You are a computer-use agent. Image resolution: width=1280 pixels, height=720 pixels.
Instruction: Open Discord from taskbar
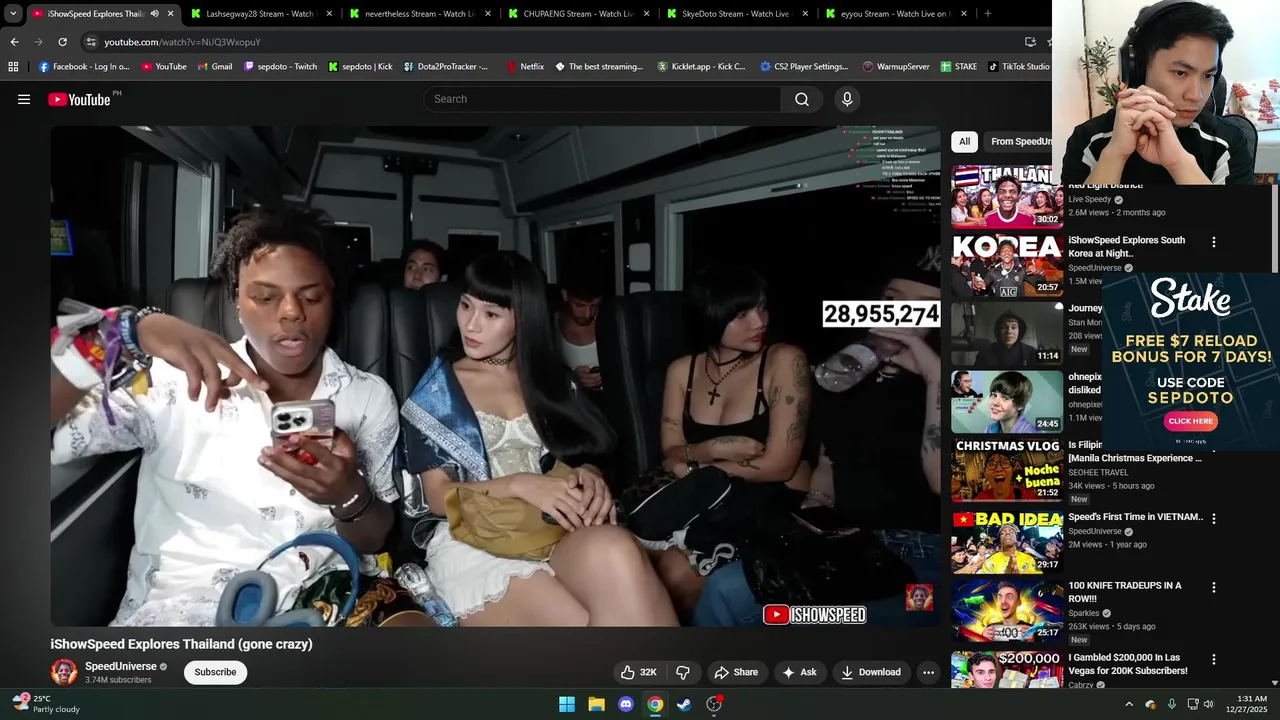(x=625, y=704)
